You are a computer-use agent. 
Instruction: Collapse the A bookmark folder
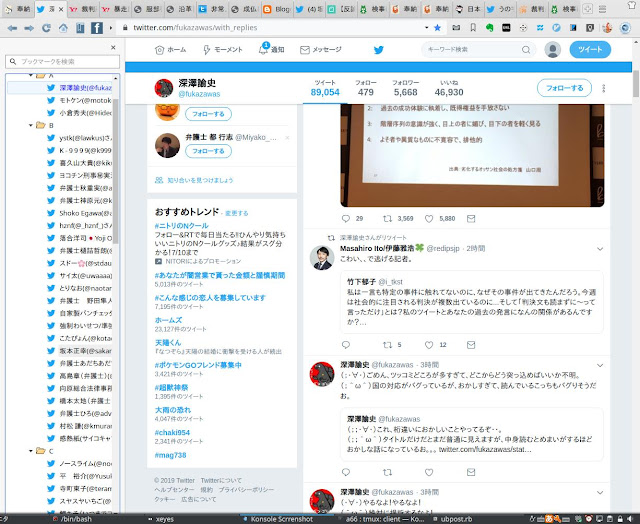coord(31,75)
